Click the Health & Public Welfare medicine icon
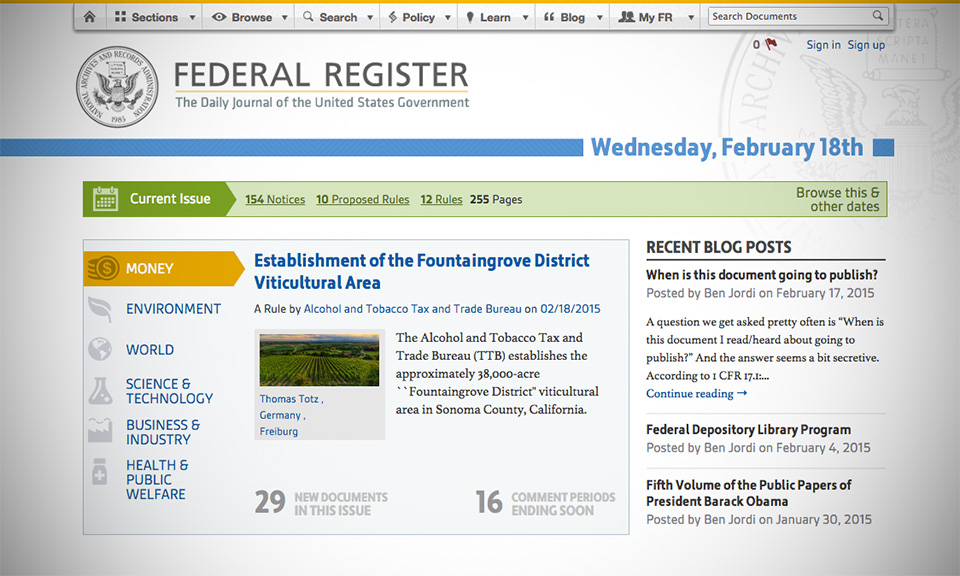Viewport: 960px width, 576px height. [x=100, y=473]
